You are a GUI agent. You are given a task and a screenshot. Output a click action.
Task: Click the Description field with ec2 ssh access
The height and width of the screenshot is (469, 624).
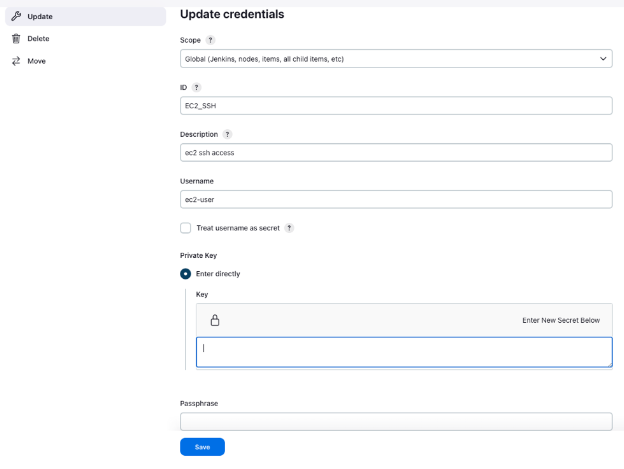click(x=396, y=153)
